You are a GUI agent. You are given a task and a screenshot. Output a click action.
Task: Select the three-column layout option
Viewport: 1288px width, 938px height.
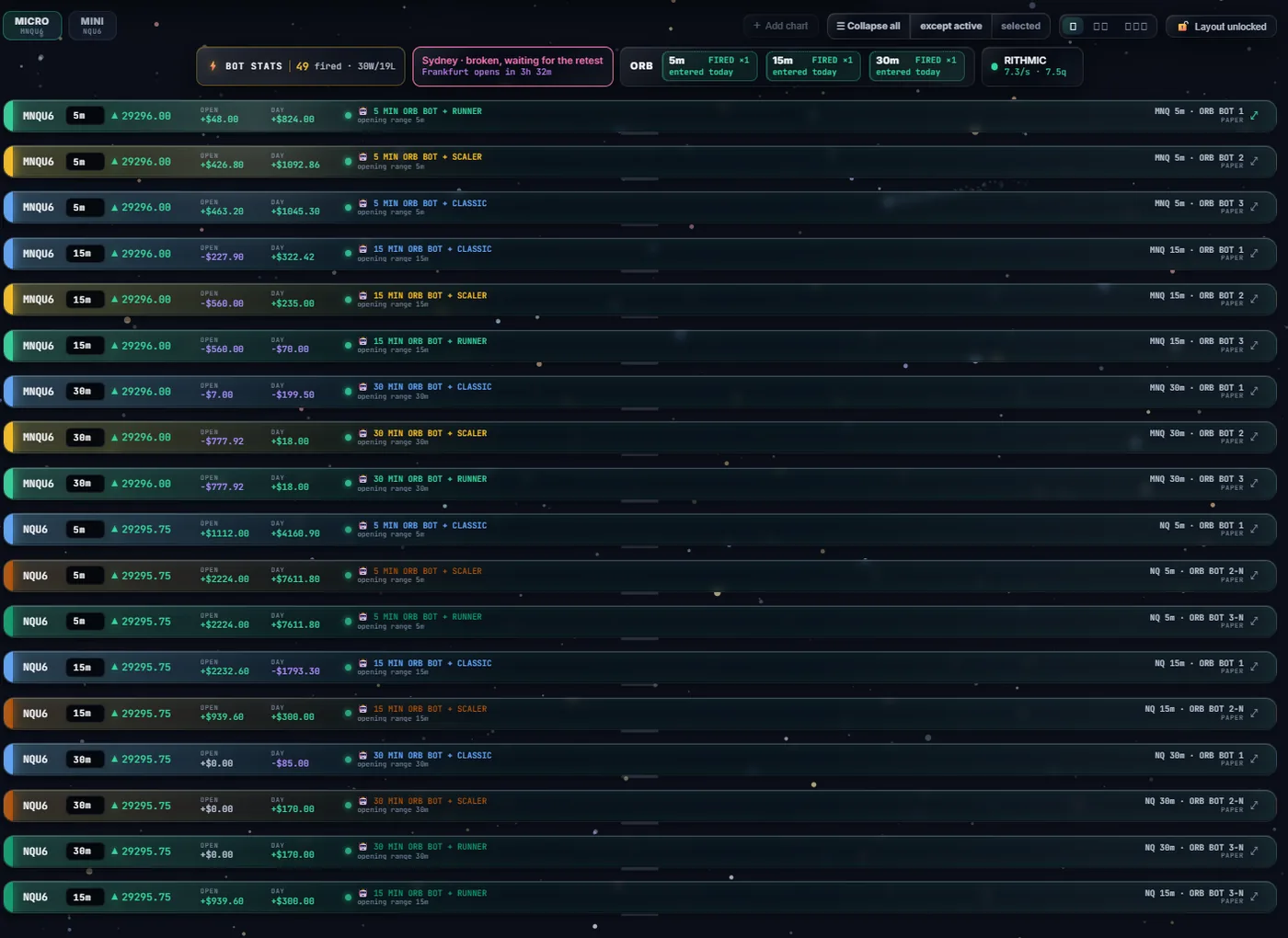[1136, 27]
